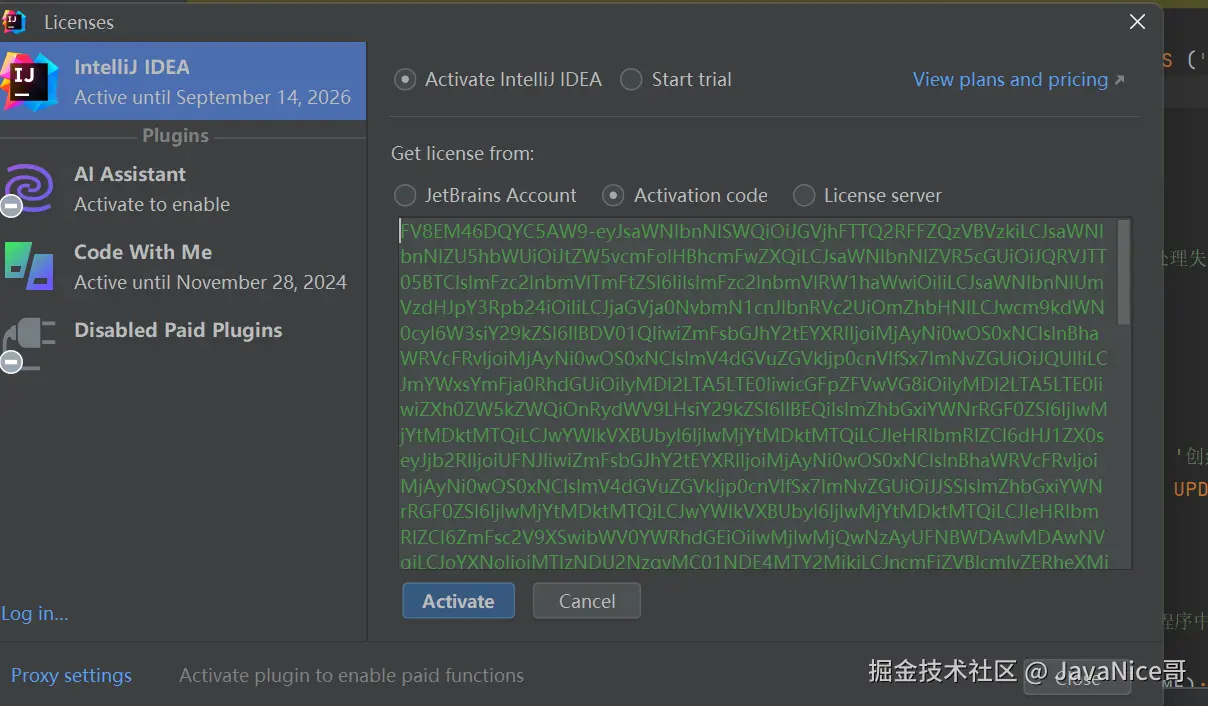This screenshot has height=706, width=1208.
Task: Select the License server radio option
Action: 804,195
